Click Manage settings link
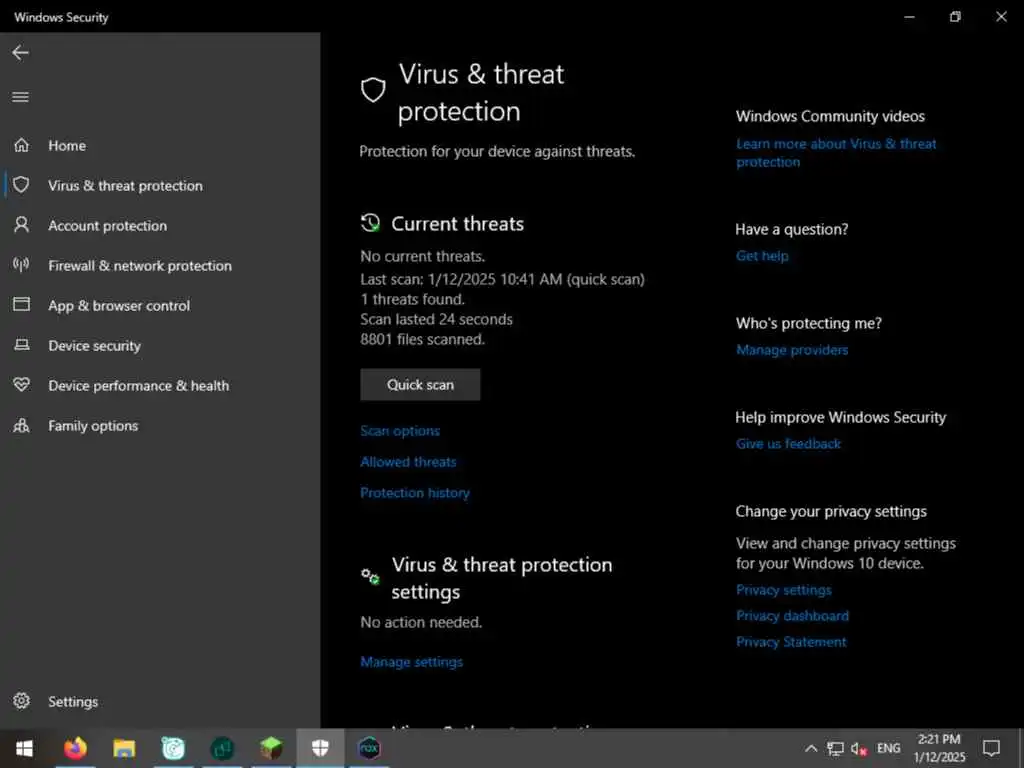This screenshot has width=1024, height=768. point(411,662)
